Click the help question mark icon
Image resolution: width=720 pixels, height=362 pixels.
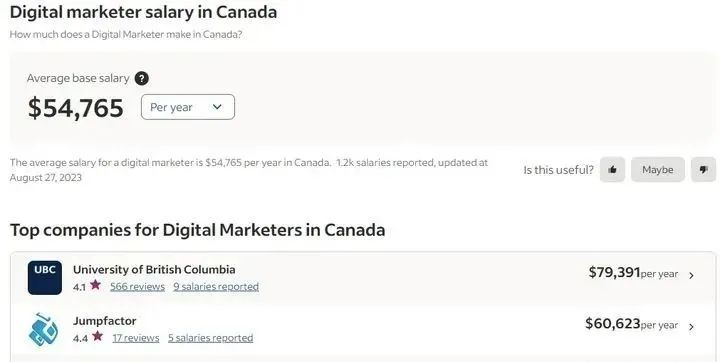(x=141, y=79)
